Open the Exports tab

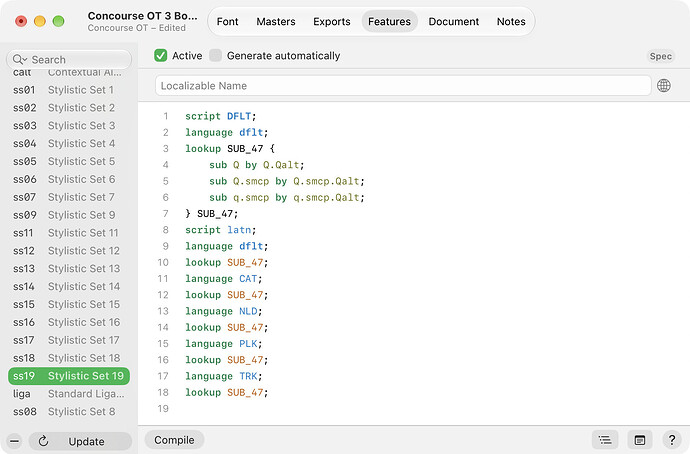[332, 22]
